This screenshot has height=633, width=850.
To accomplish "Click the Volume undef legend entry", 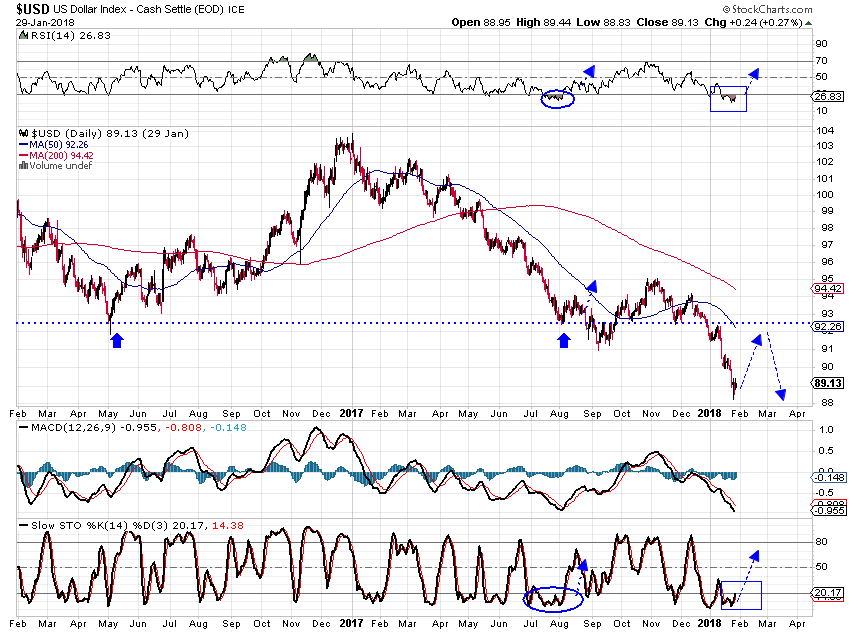I will tap(58, 165).
